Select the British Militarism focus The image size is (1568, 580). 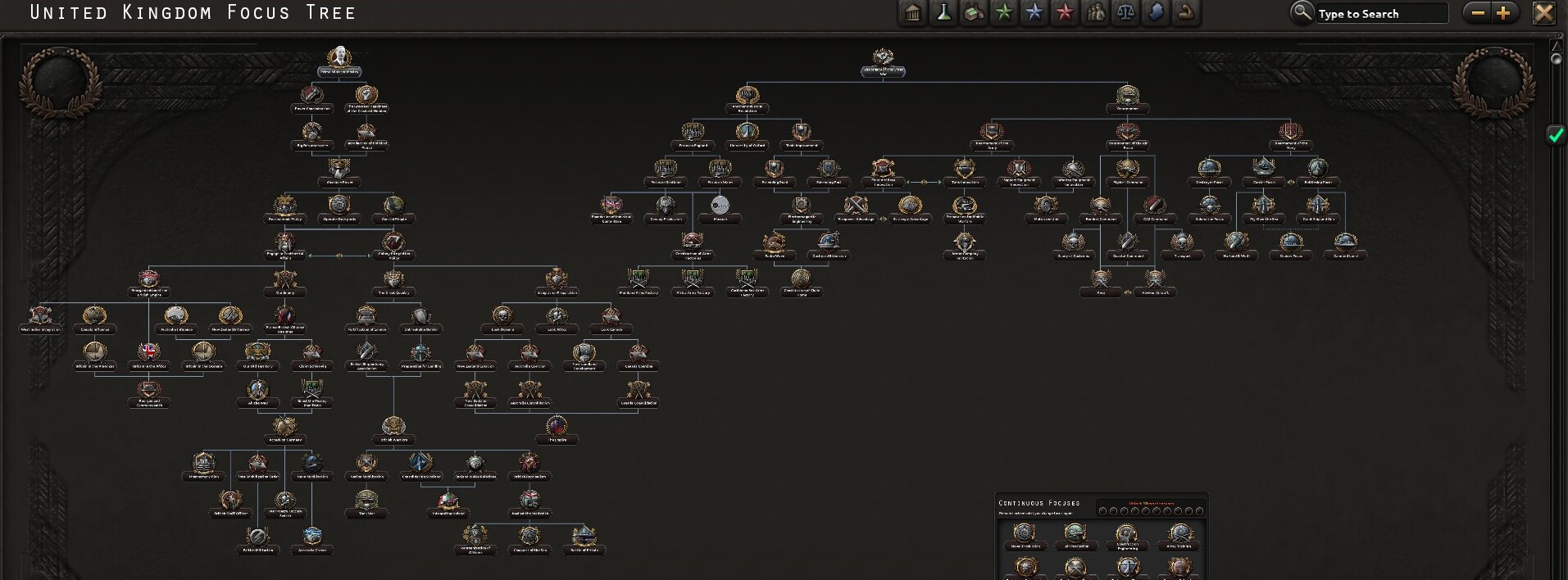point(257,541)
